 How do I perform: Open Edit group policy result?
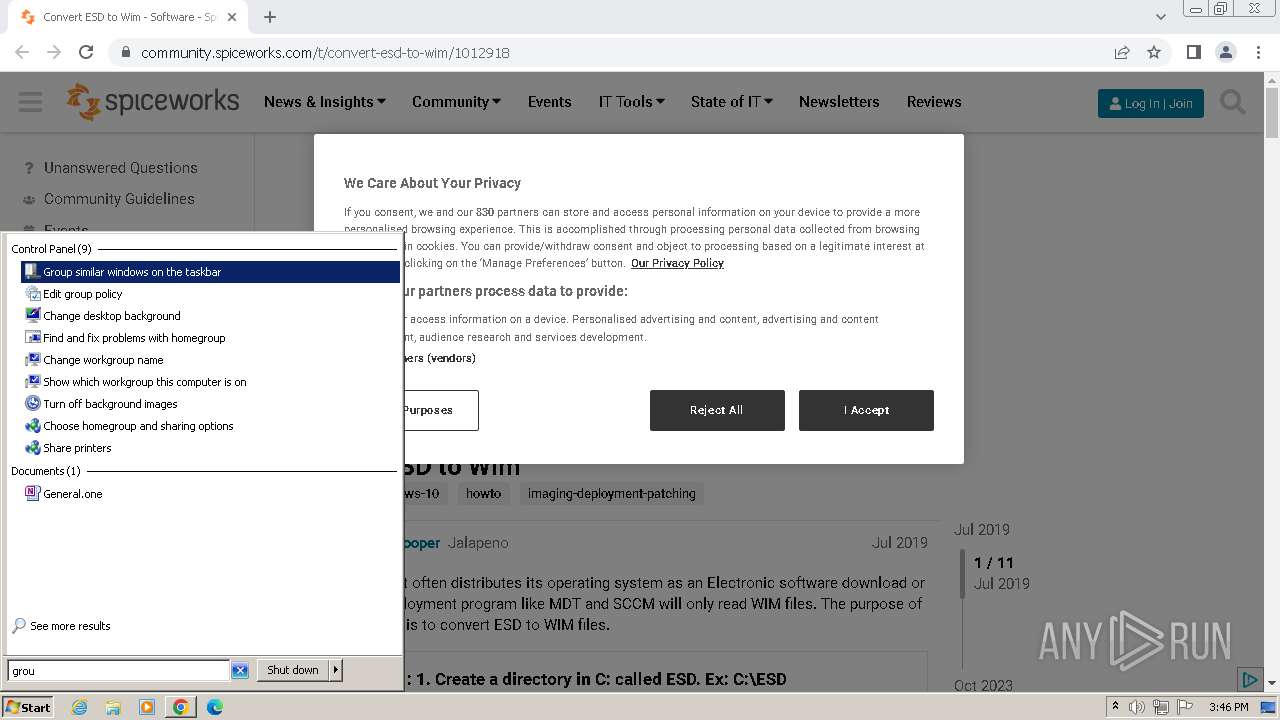coord(210,294)
